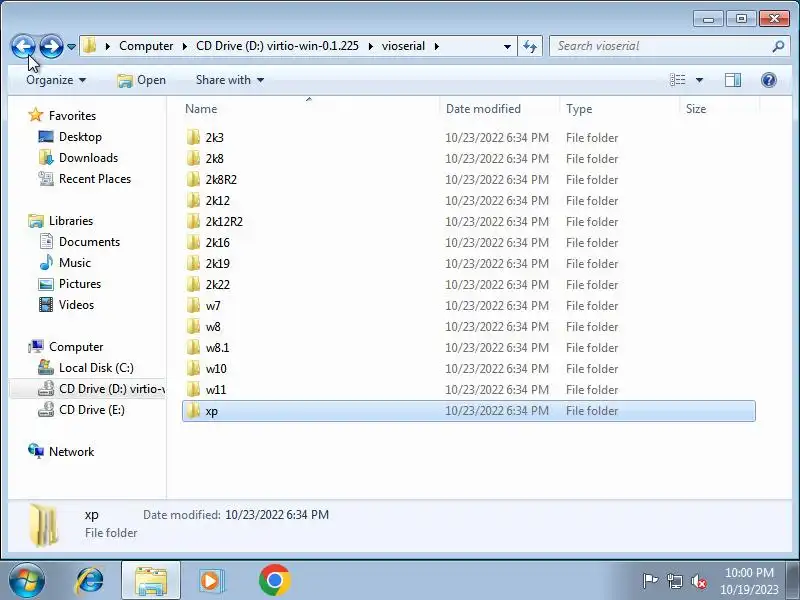Expand the arrow after vioserial in address bar
Image resolution: width=800 pixels, height=600 pixels.
click(x=437, y=46)
